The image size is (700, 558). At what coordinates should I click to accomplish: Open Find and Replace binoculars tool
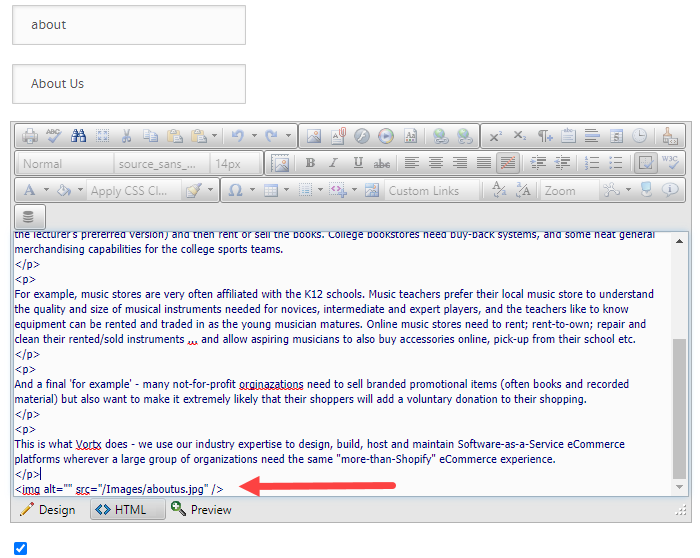pyautogui.click(x=78, y=136)
